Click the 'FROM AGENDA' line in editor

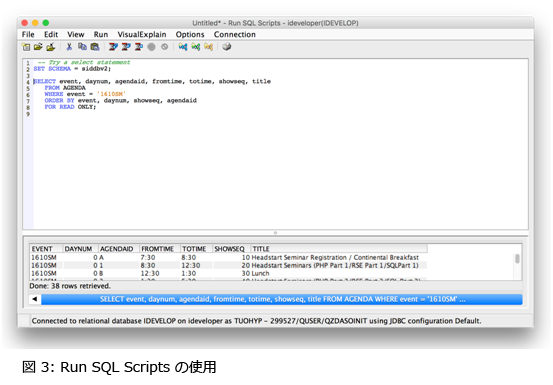[x=65, y=88]
